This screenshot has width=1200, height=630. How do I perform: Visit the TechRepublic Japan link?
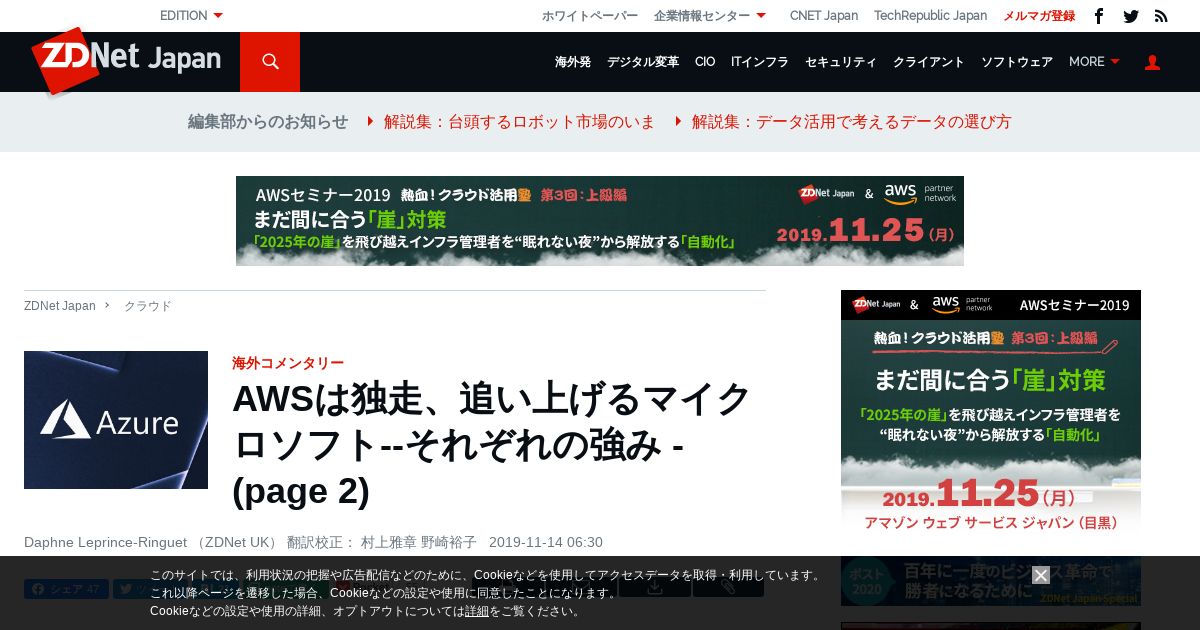coord(930,15)
